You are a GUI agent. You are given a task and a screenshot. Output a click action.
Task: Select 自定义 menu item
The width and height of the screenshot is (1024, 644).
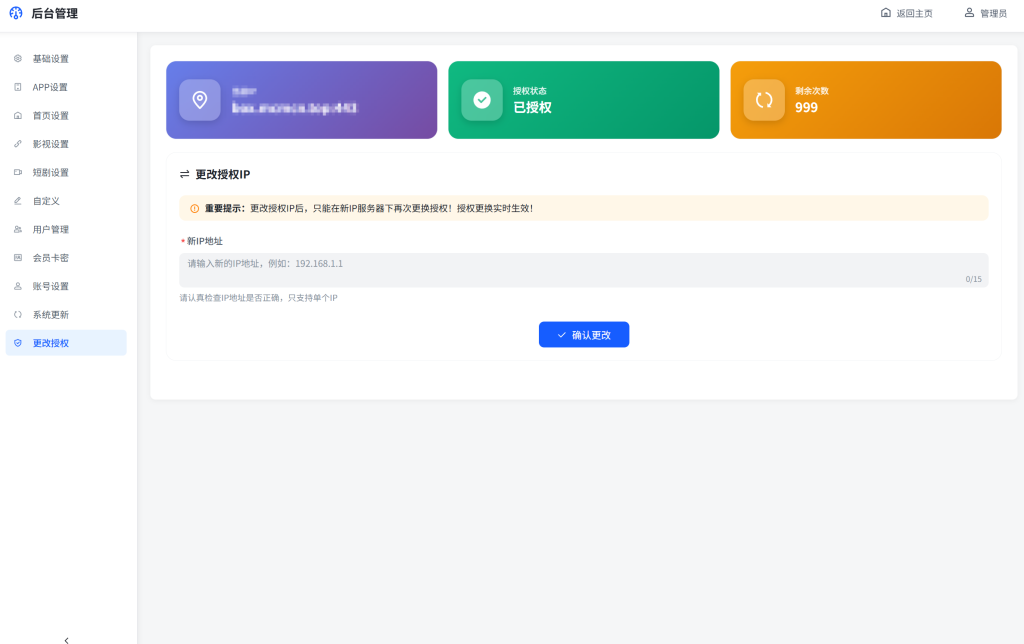click(66, 201)
